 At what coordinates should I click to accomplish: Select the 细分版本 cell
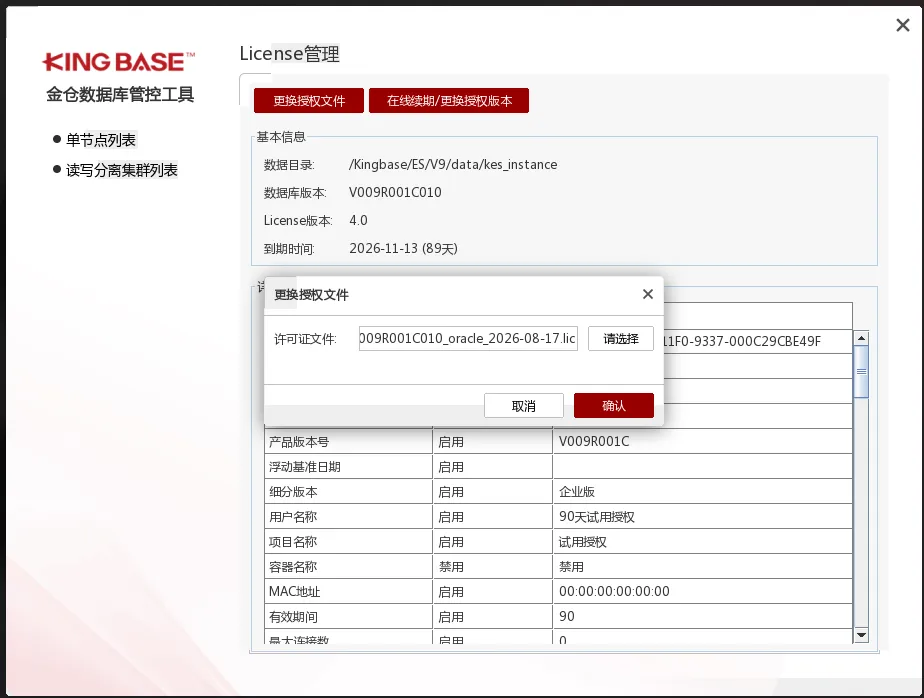point(348,491)
